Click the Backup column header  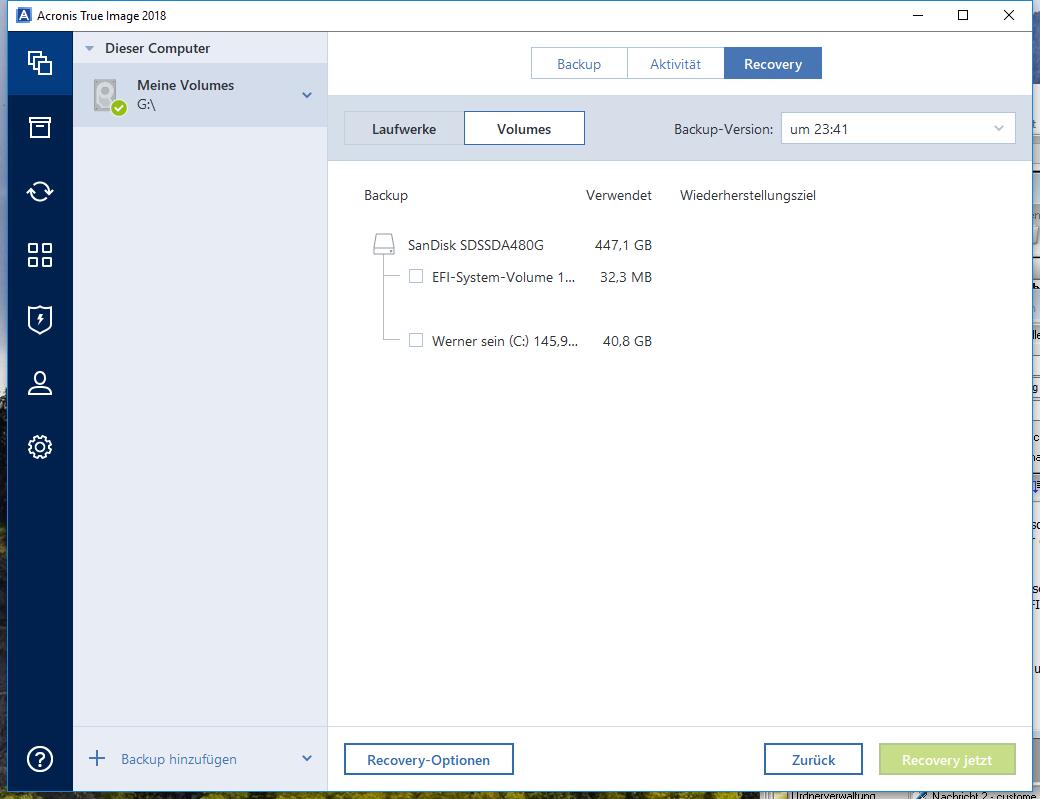(385, 195)
